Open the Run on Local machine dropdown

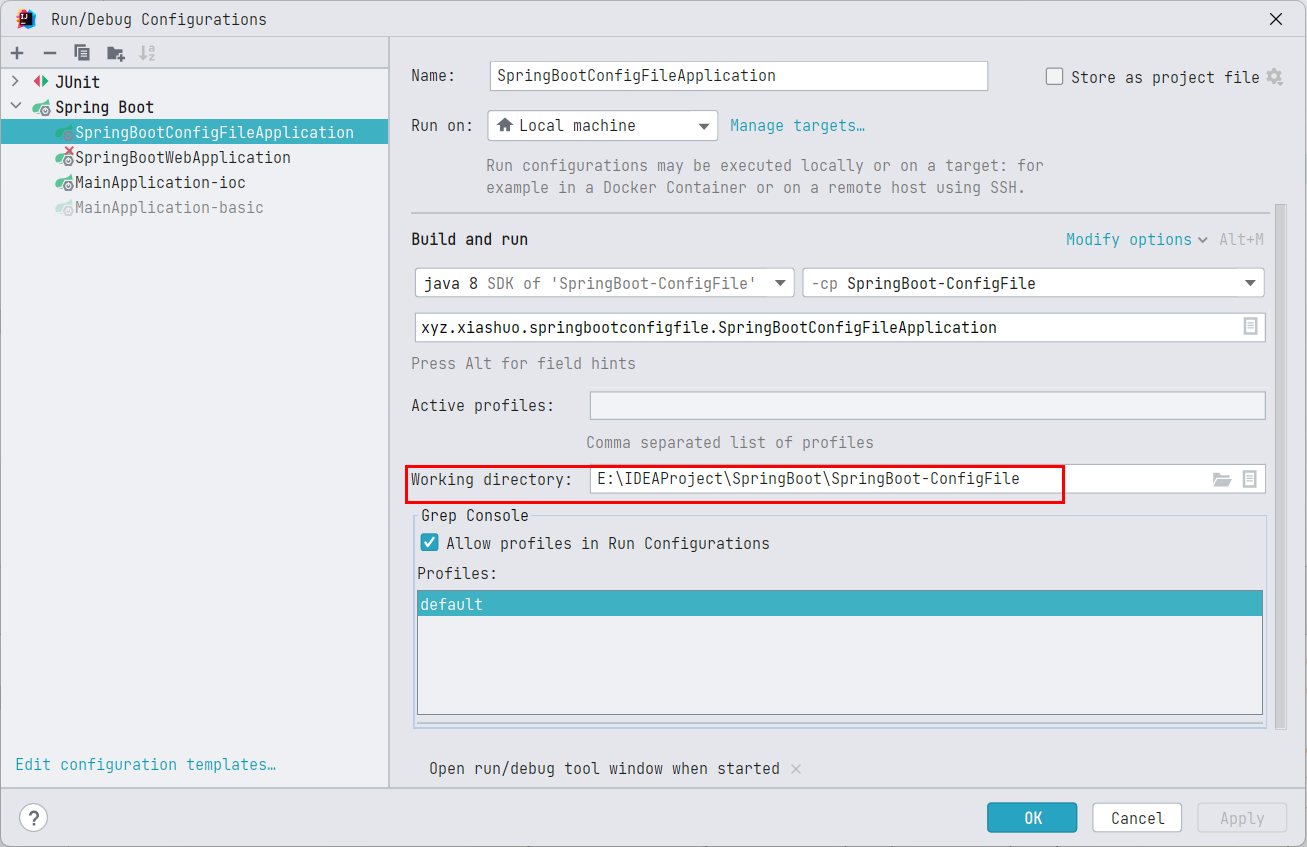[x=603, y=126]
